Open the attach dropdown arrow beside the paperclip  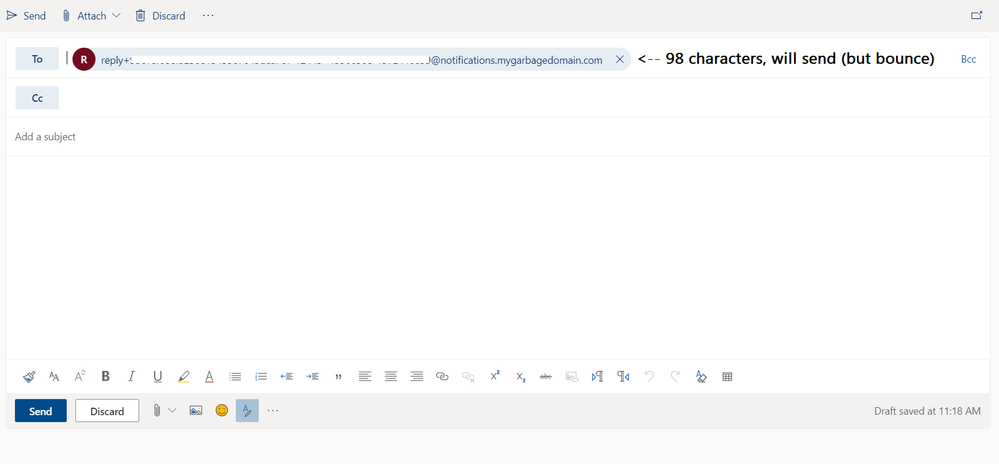coord(172,411)
